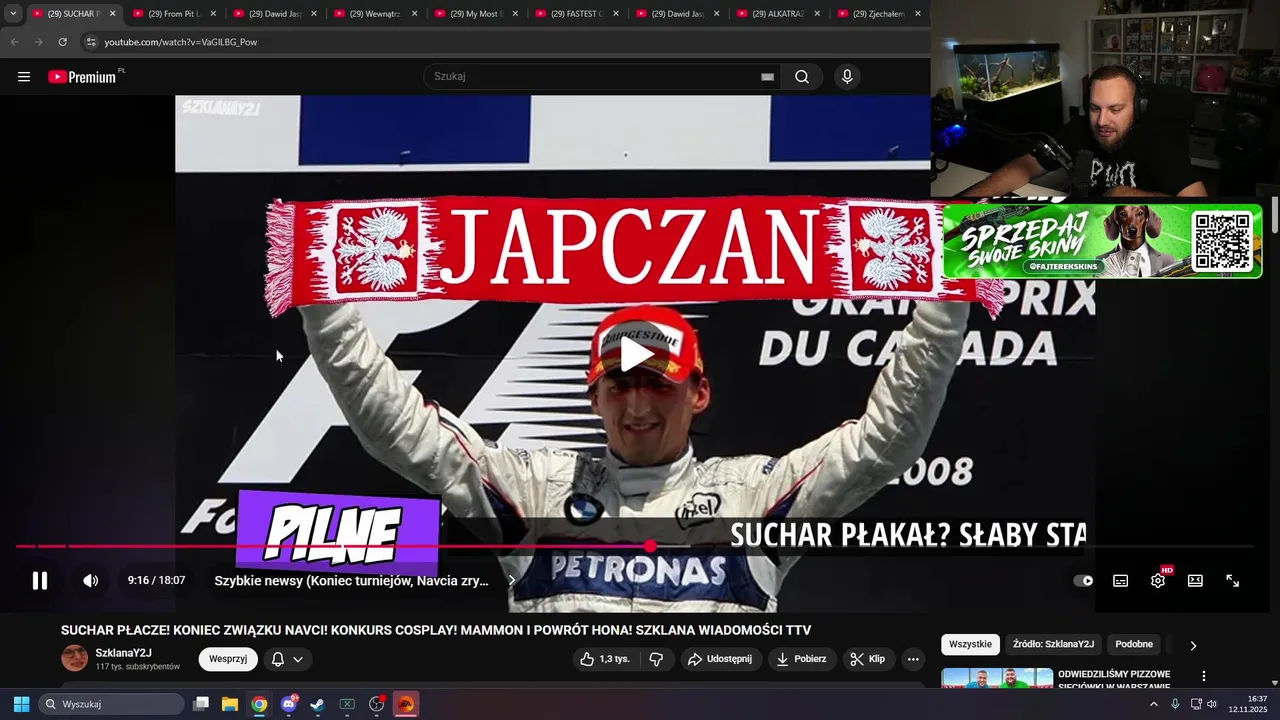1280x720 pixels.
Task: Open Task View on taskbar
Action: pyautogui.click(x=201, y=704)
